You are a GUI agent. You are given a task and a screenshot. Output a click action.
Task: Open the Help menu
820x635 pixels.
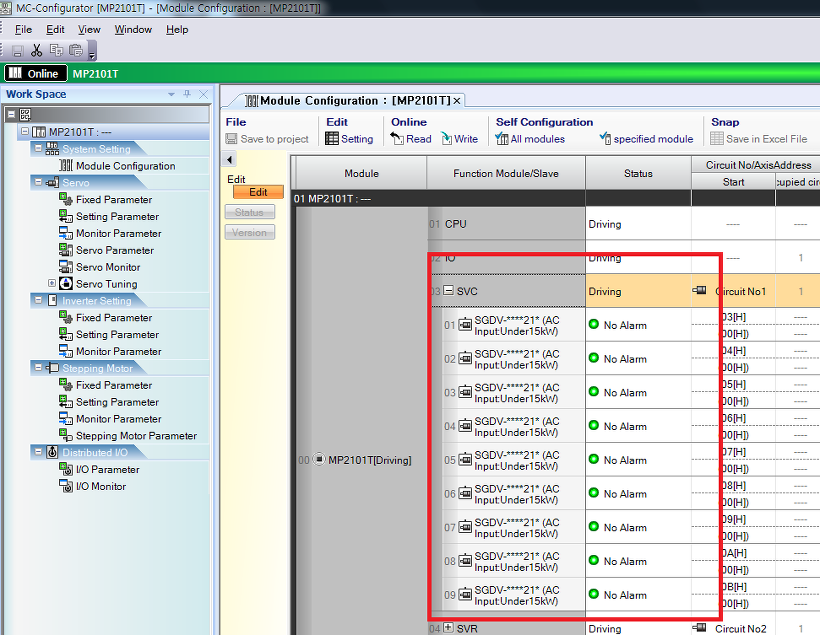[x=177, y=29]
